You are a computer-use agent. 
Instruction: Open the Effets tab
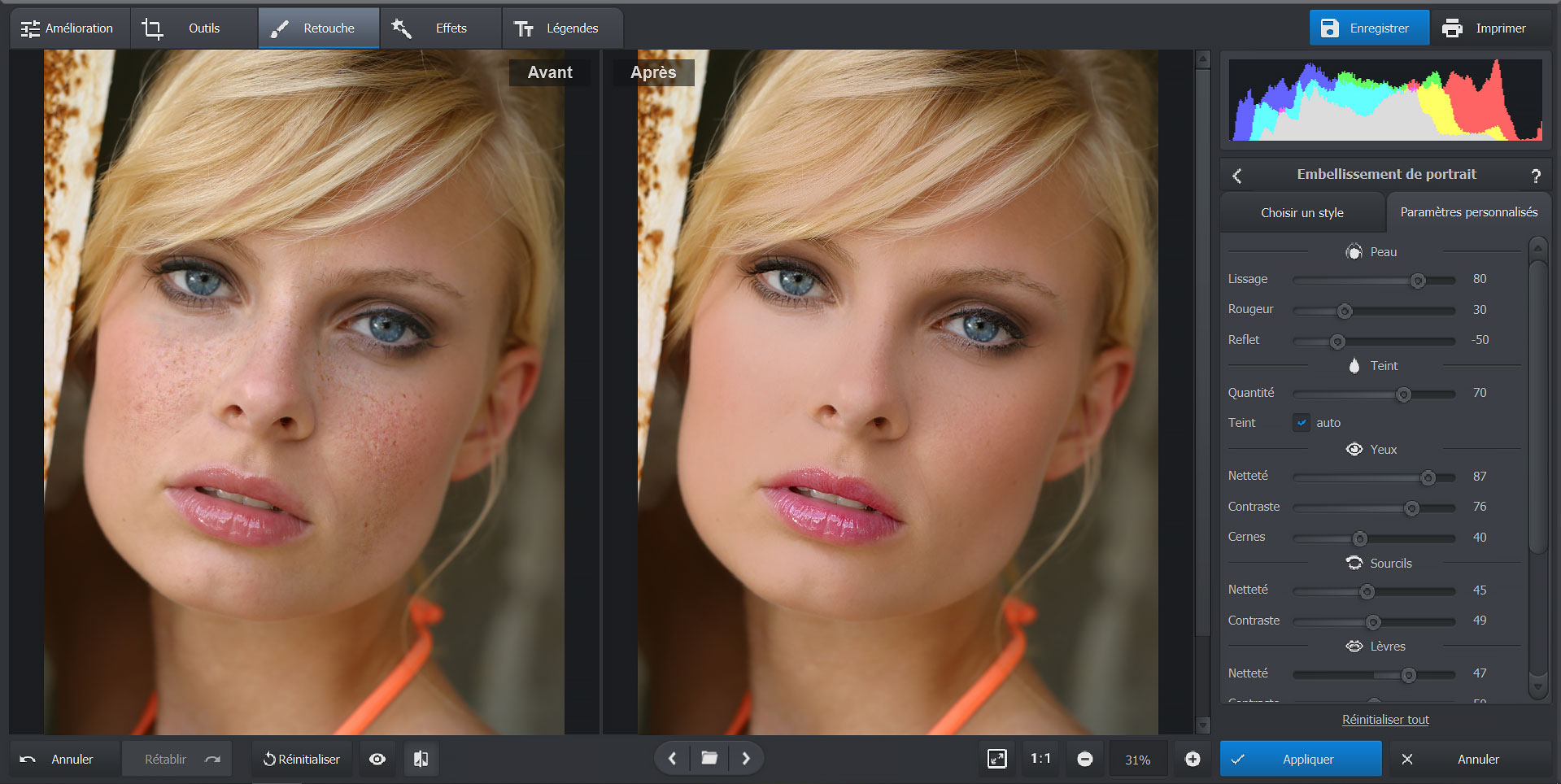coord(441,28)
